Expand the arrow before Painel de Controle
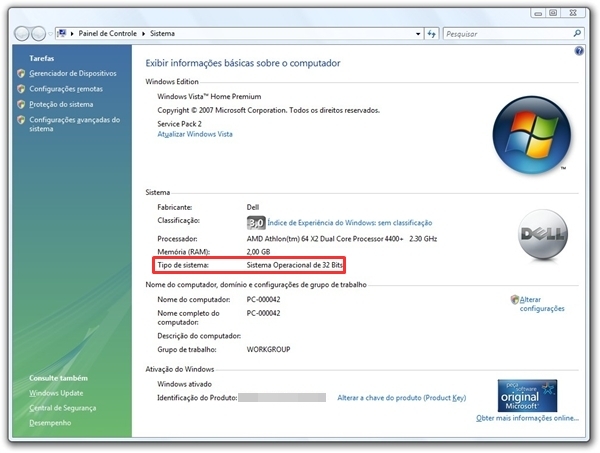Viewport: 600px width, 453px height. [72, 34]
